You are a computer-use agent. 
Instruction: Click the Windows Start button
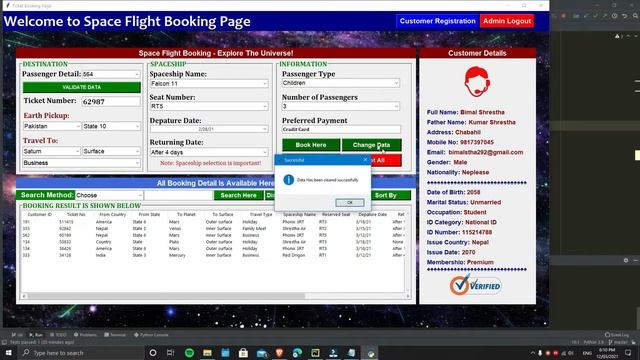click(8, 353)
